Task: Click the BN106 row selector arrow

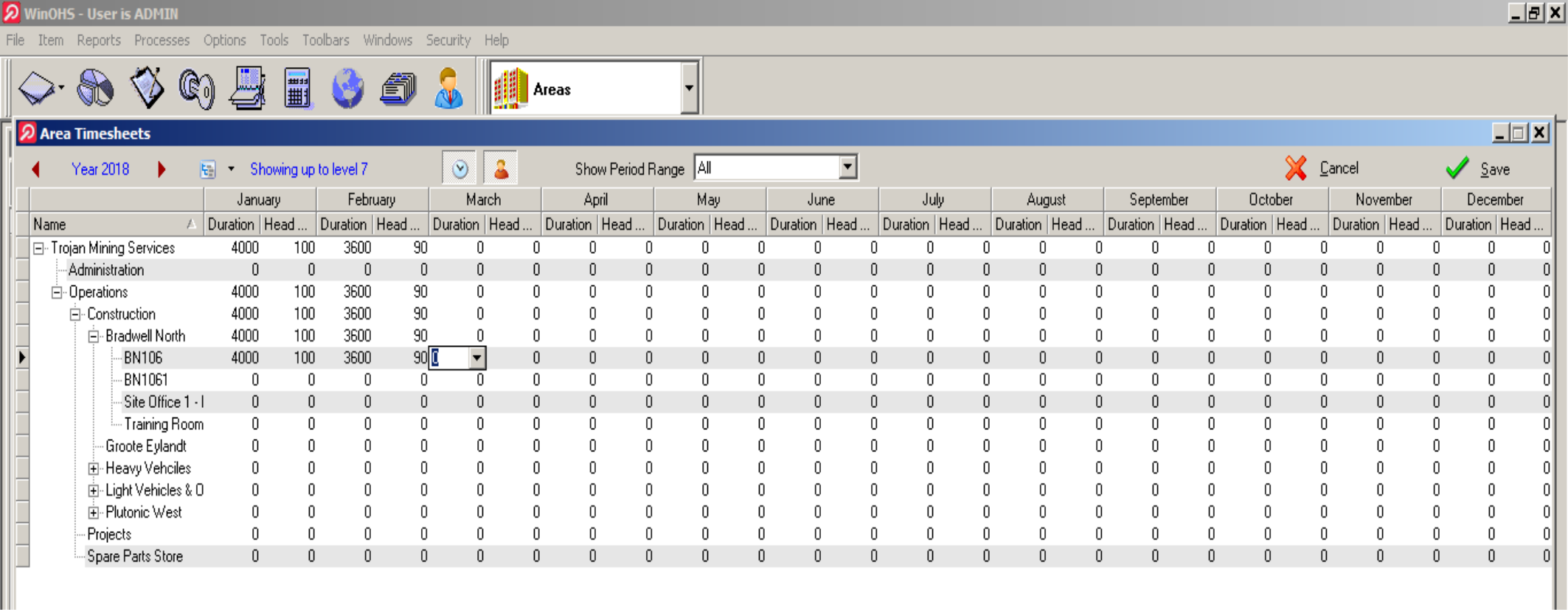Action: 23,358
